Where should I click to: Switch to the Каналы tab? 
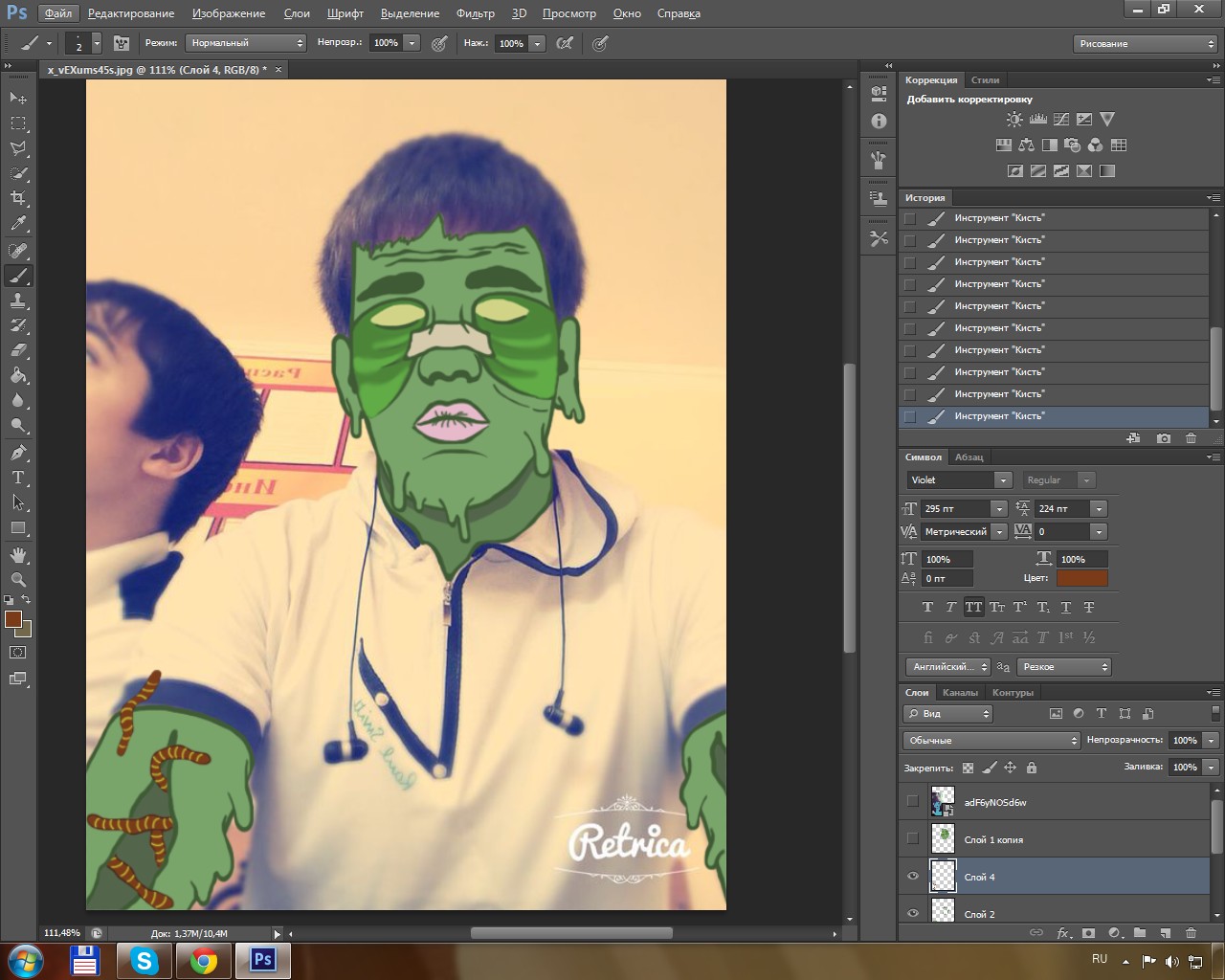pos(960,693)
